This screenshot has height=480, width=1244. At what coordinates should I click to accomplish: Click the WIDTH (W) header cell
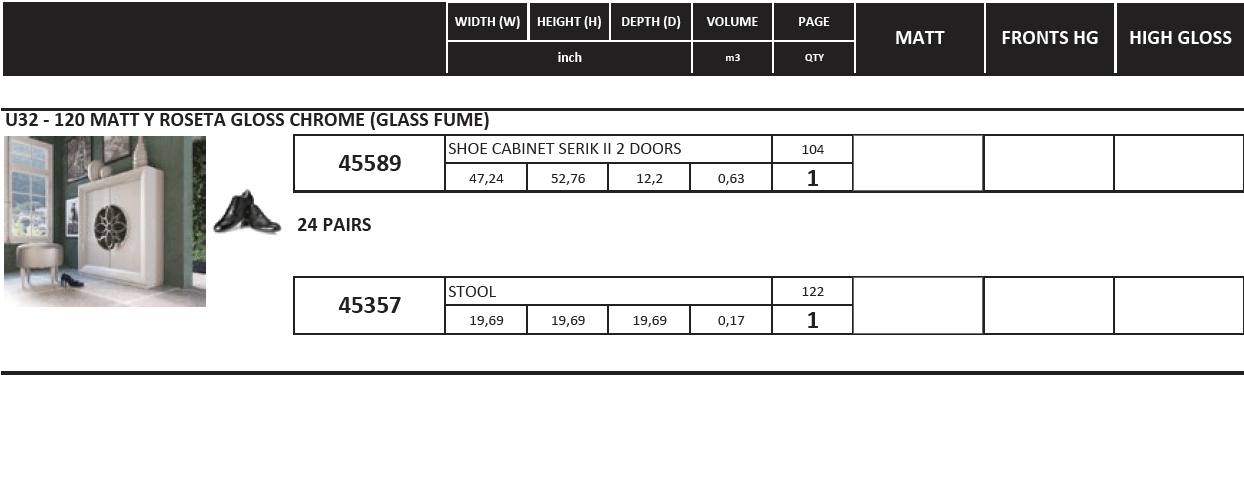point(487,22)
